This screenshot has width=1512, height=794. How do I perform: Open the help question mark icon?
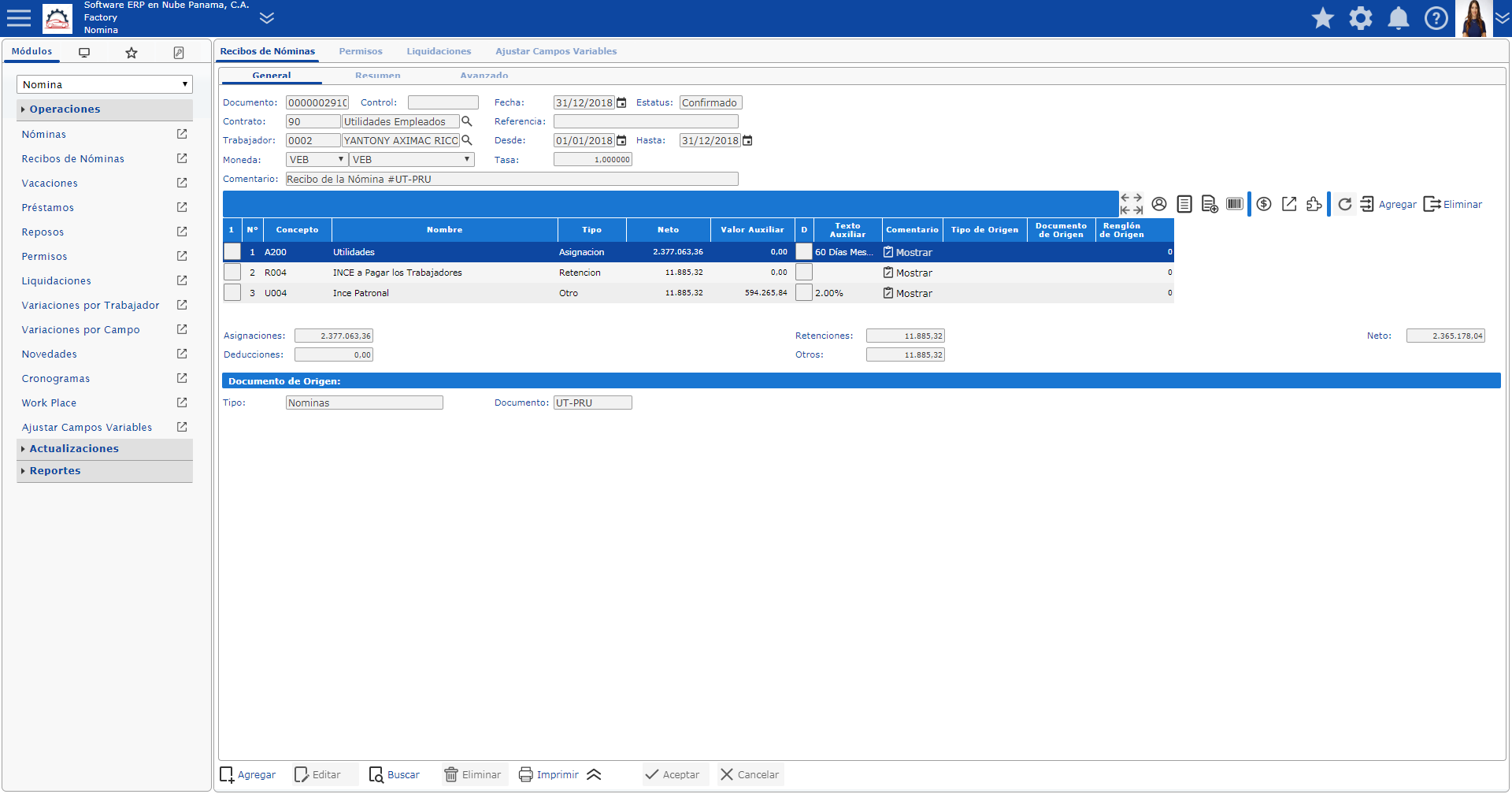coord(1436,18)
